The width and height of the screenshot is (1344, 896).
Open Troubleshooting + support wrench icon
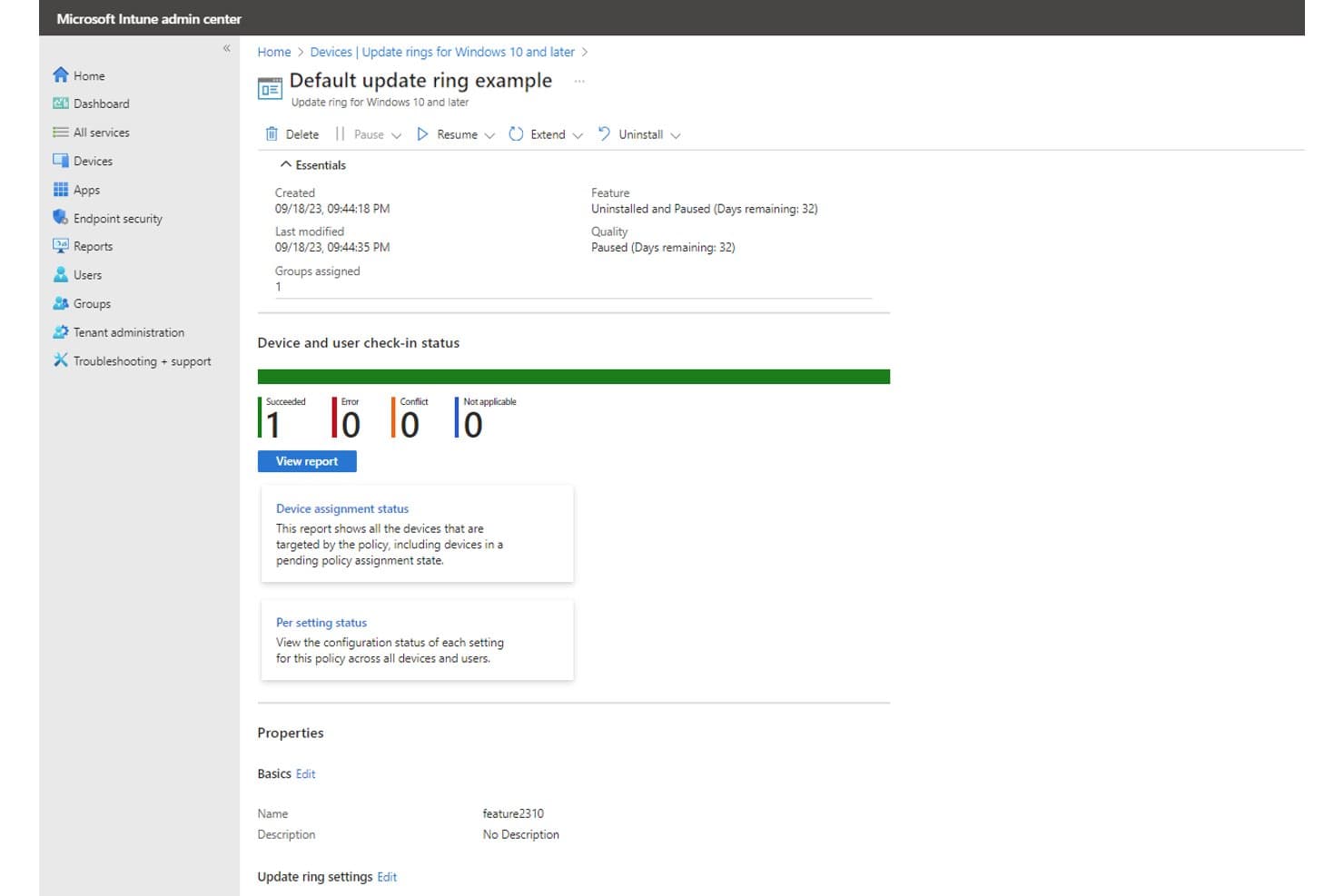(x=61, y=360)
